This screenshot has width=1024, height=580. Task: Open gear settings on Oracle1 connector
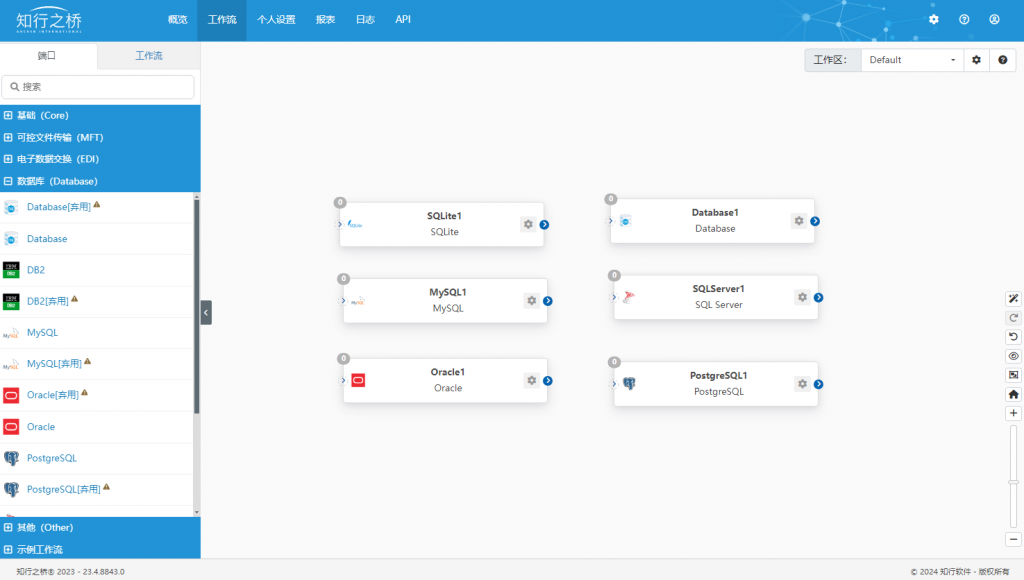pyautogui.click(x=532, y=380)
